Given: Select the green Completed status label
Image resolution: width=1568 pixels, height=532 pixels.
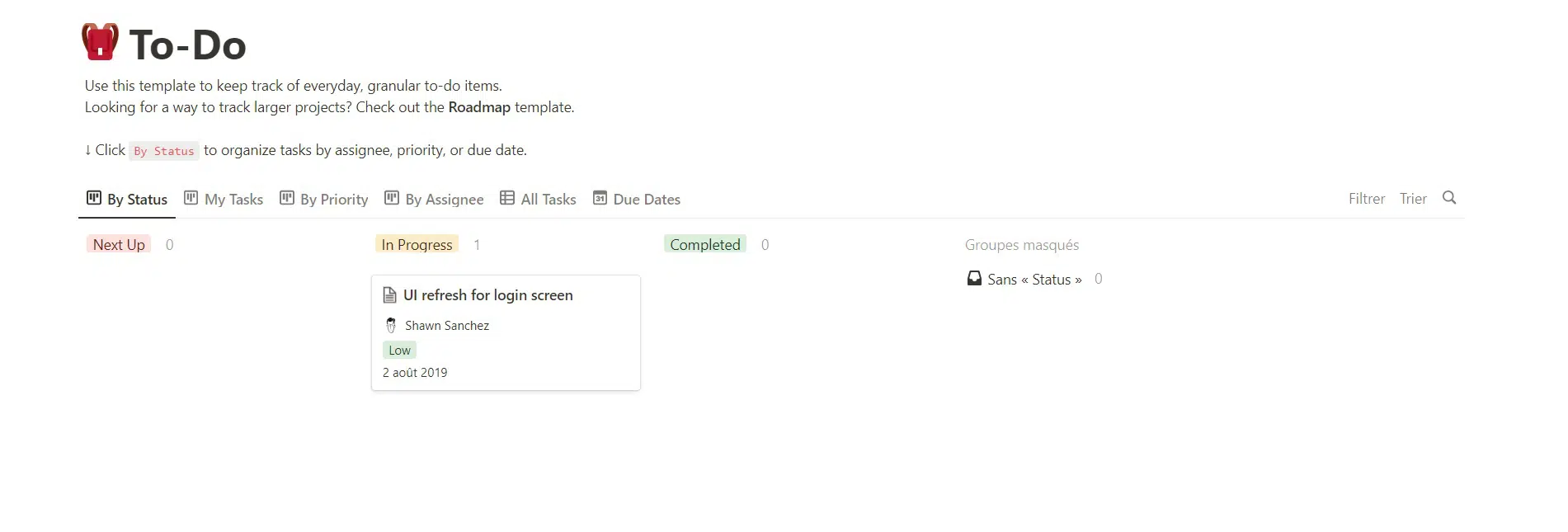Looking at the screenshot, I should 704,245.
